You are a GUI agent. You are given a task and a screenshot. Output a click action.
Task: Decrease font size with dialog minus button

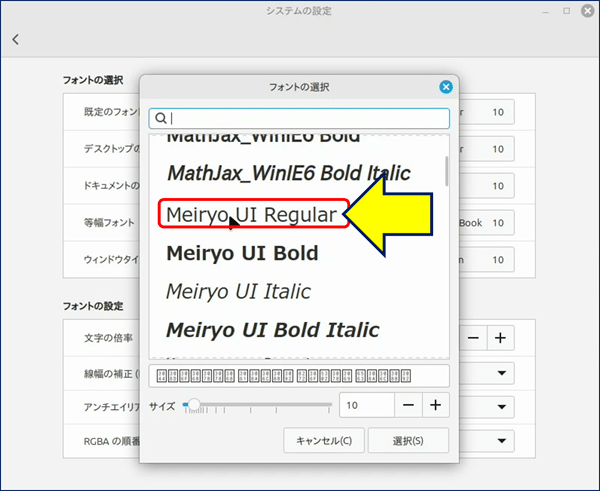[x=408, y=405]
